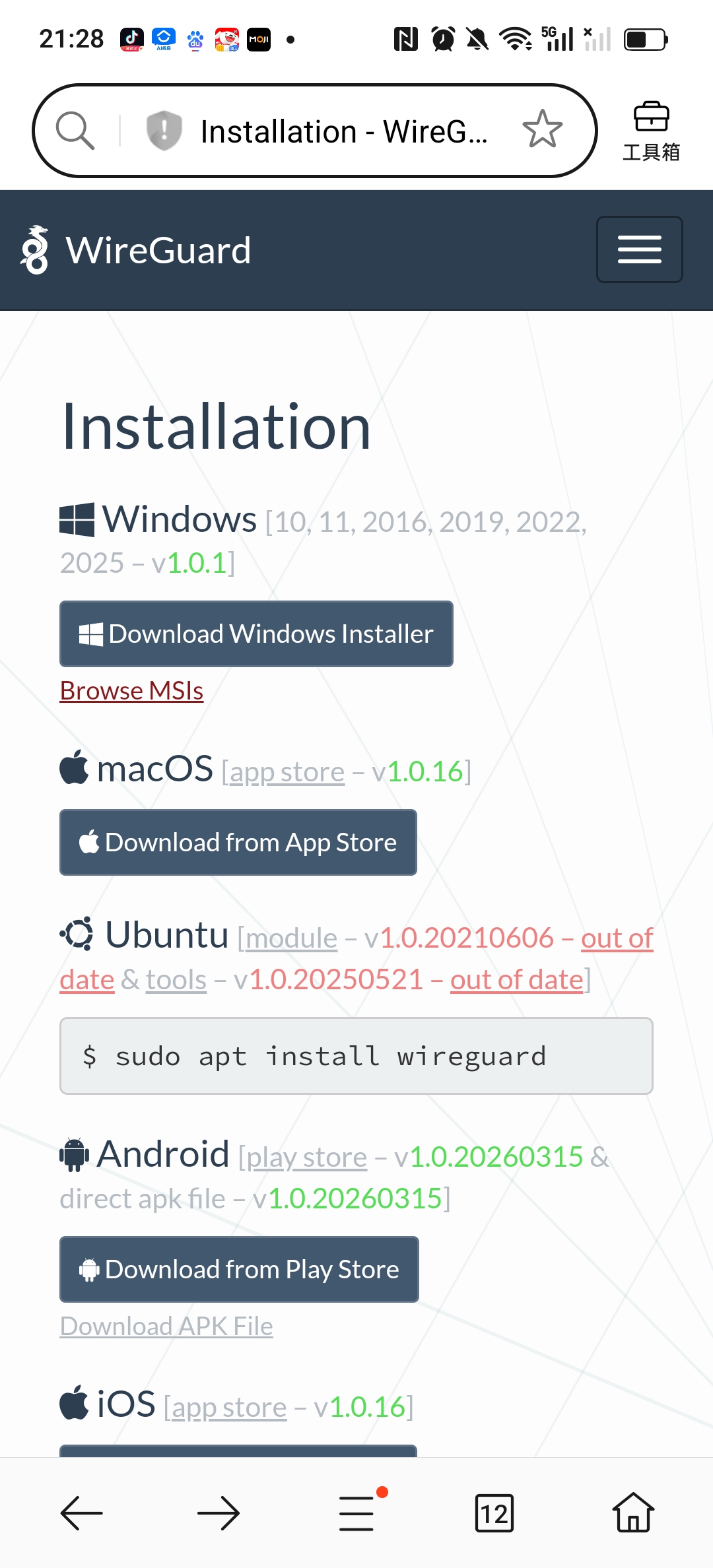The width and height of the screenshot is (713, 1568).
Task: Tap the address bar page title
Action: [343, 131]
